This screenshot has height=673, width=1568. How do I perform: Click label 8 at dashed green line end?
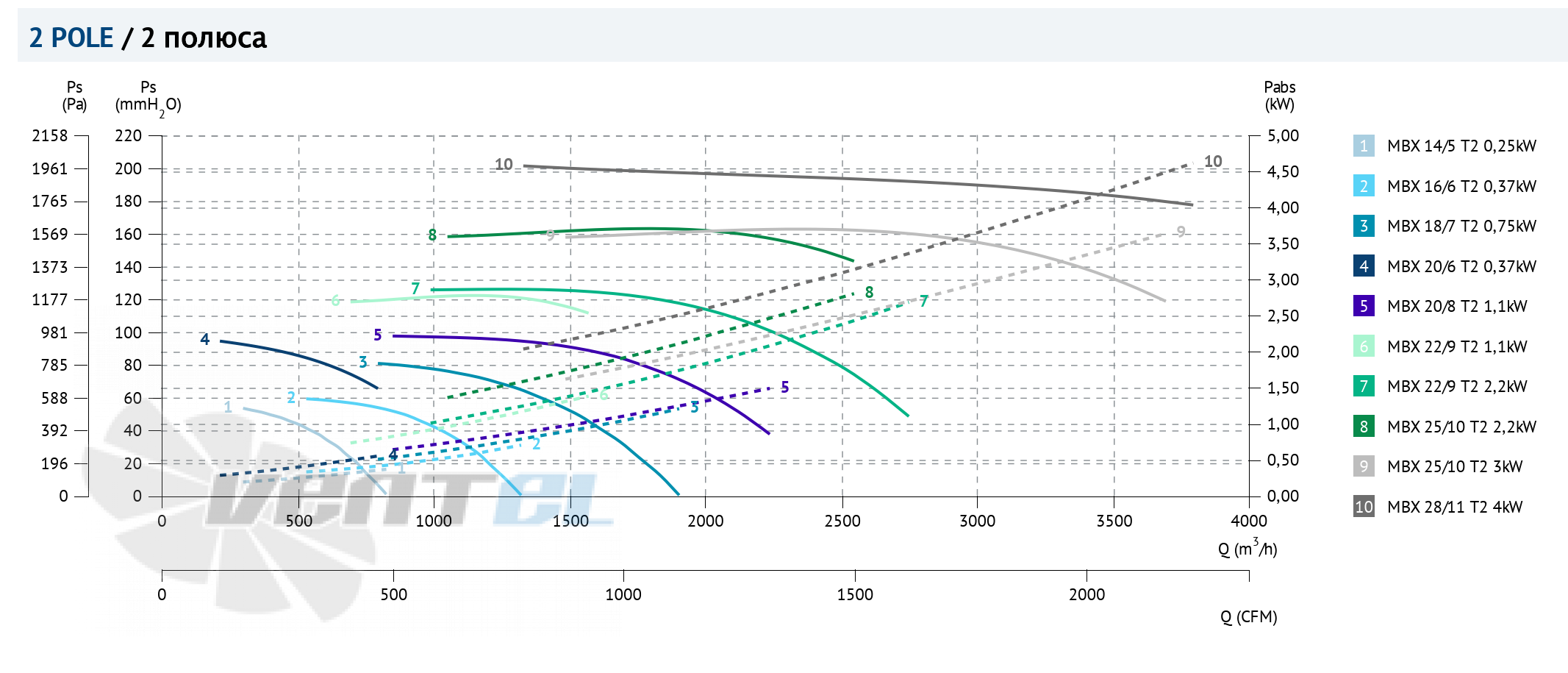869,292
